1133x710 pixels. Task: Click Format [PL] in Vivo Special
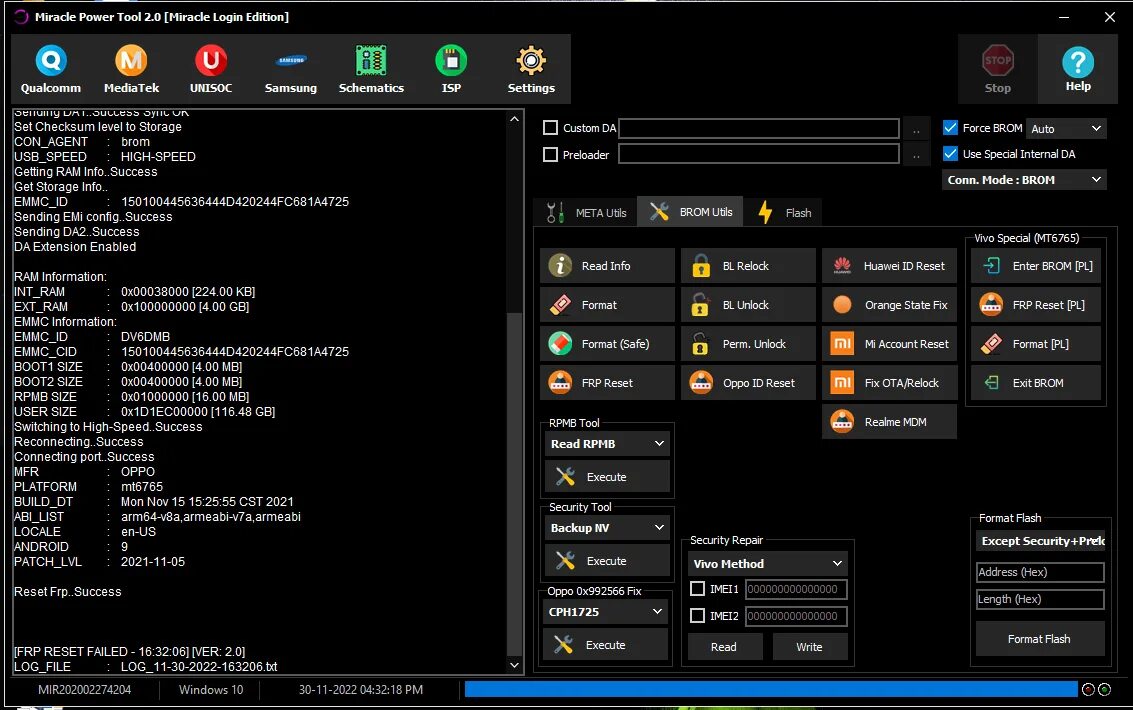point(1036,344)
